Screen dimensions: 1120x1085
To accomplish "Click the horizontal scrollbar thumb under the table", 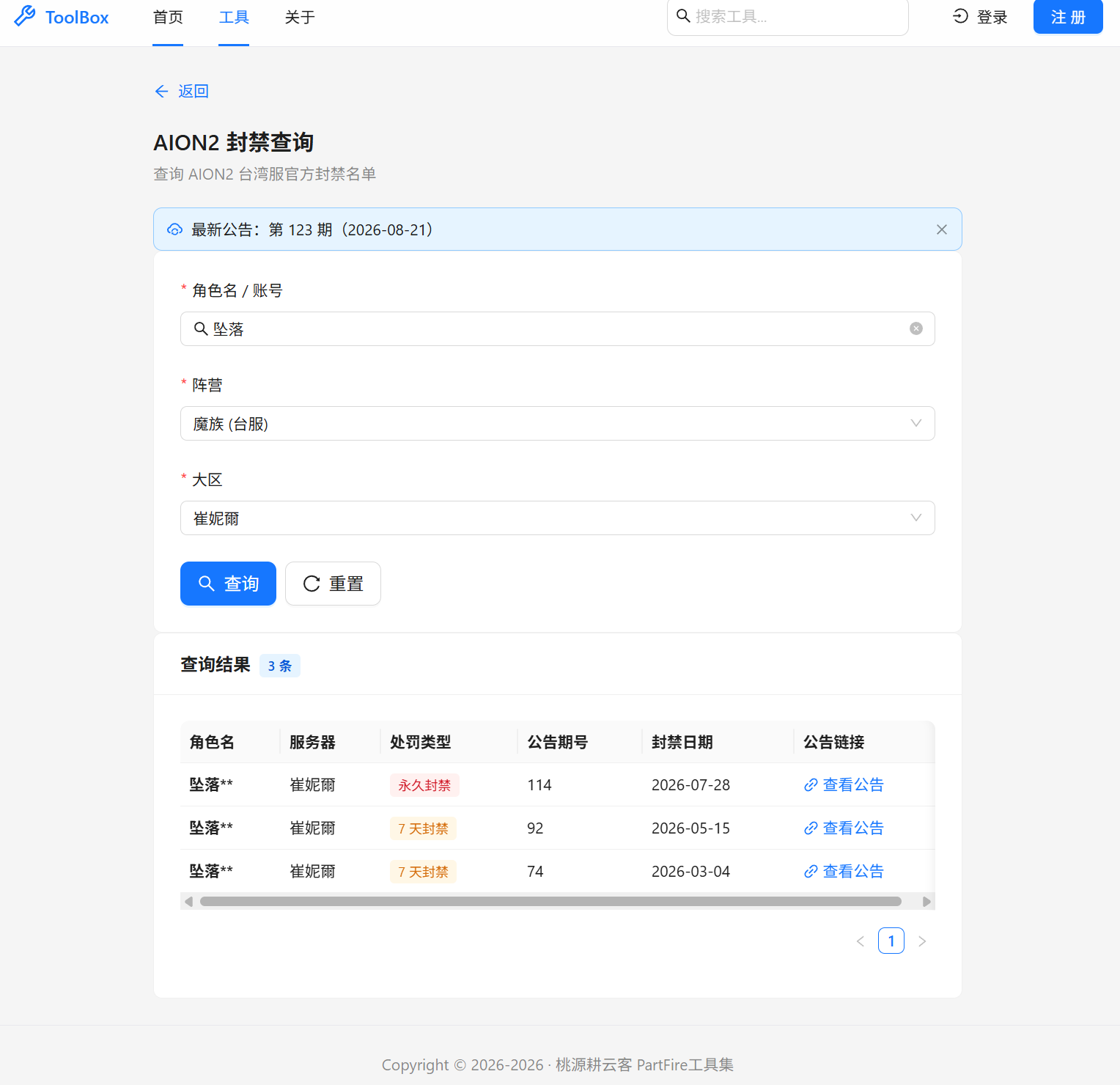I will 550,902.
